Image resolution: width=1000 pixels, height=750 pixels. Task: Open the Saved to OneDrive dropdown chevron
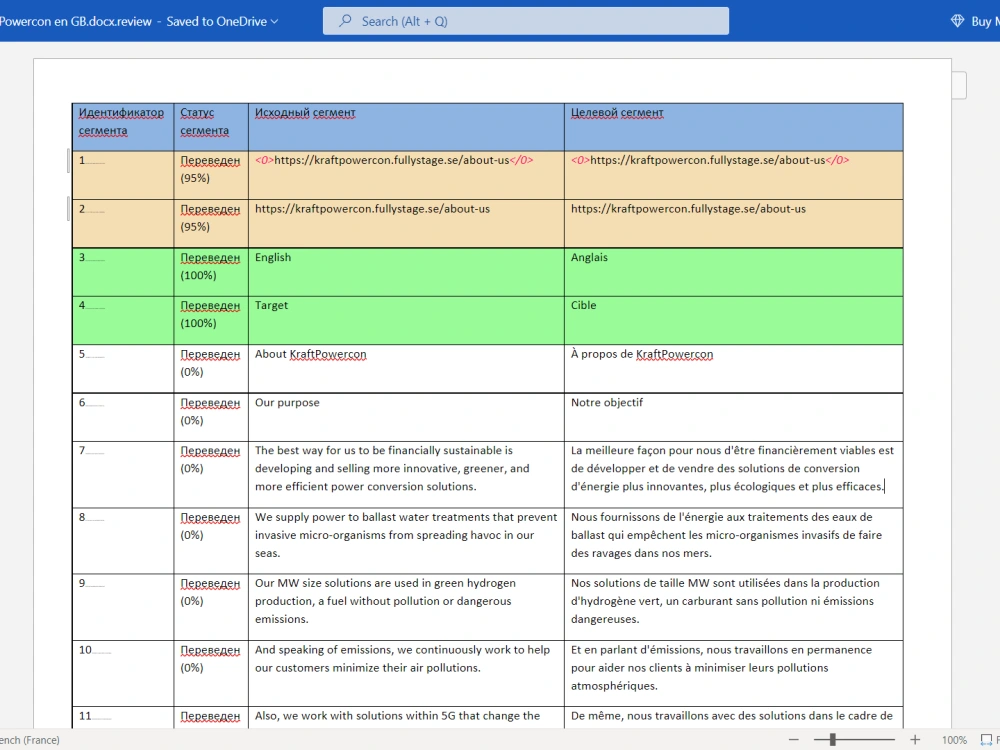click(x=275, y=22)
